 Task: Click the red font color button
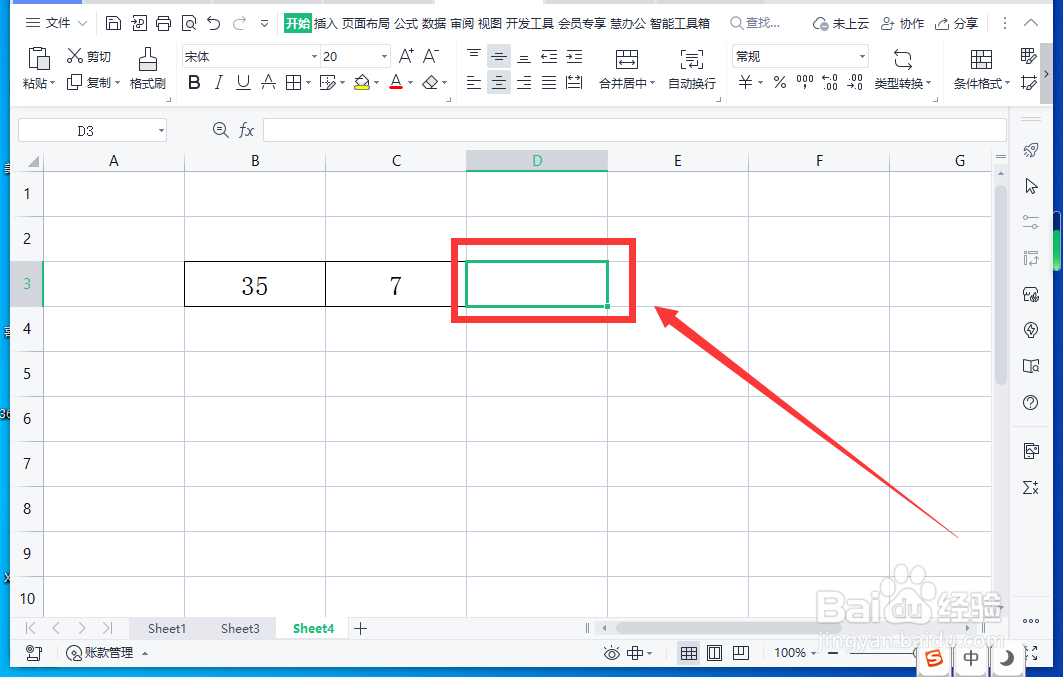[397, 83]
